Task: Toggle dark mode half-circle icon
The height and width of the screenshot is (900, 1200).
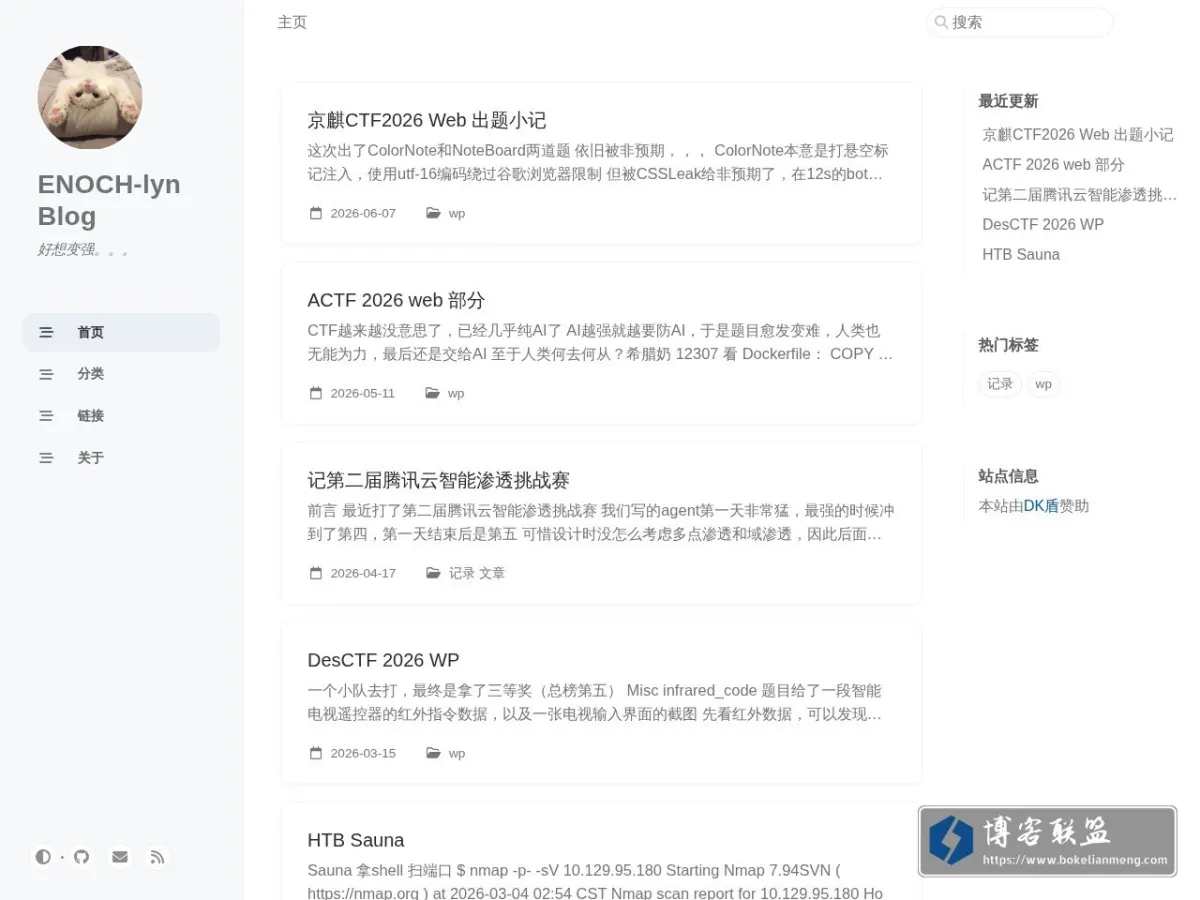Action: (43, 857)
